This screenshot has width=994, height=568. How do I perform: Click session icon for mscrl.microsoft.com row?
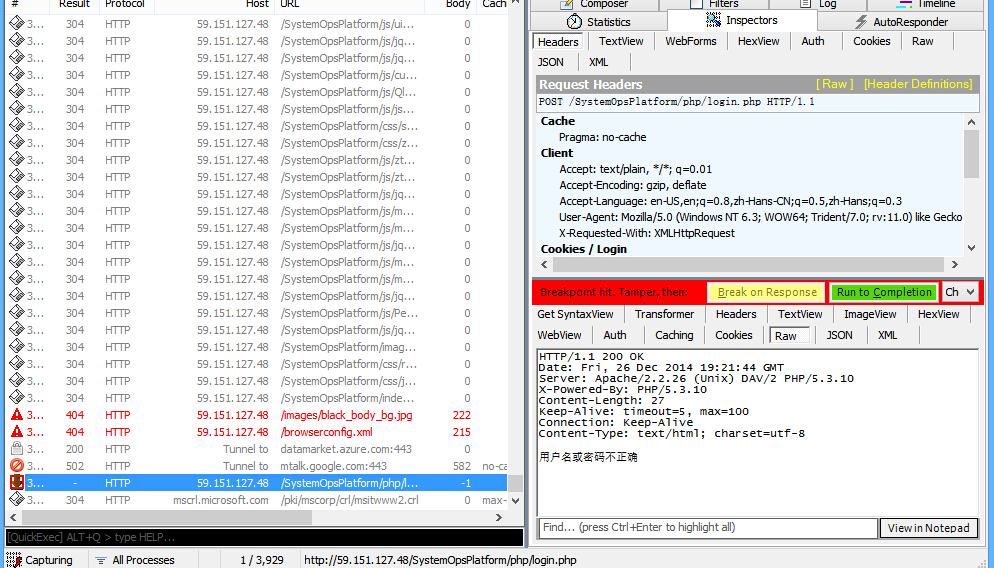tap(16, 500)
